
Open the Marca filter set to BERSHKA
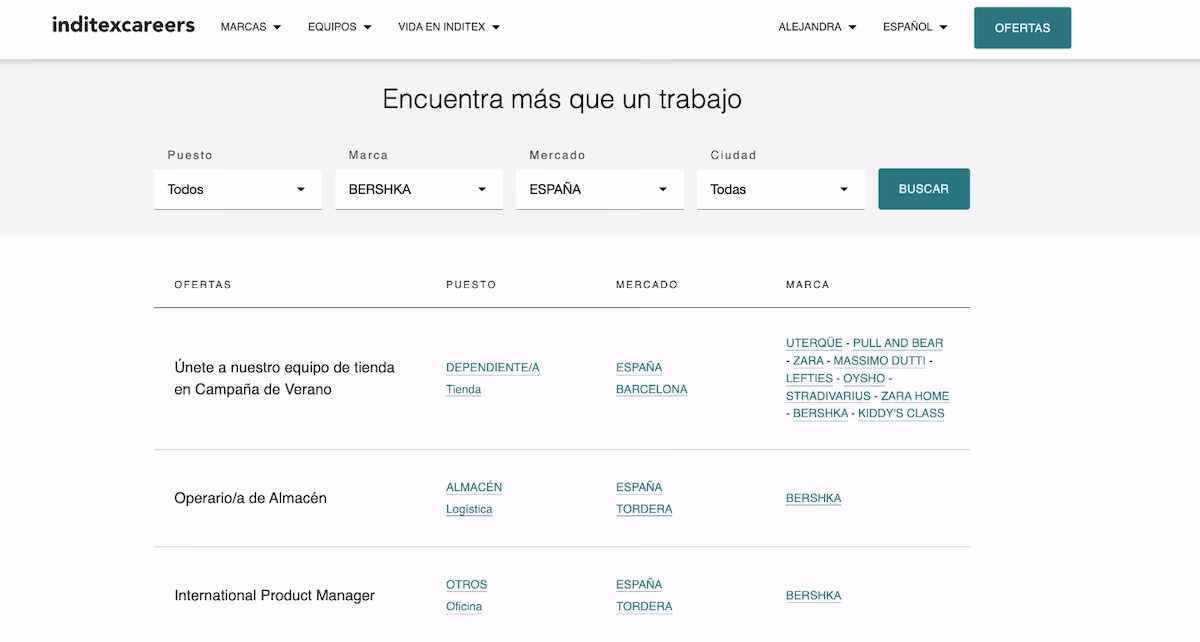(x=418, y=189)
